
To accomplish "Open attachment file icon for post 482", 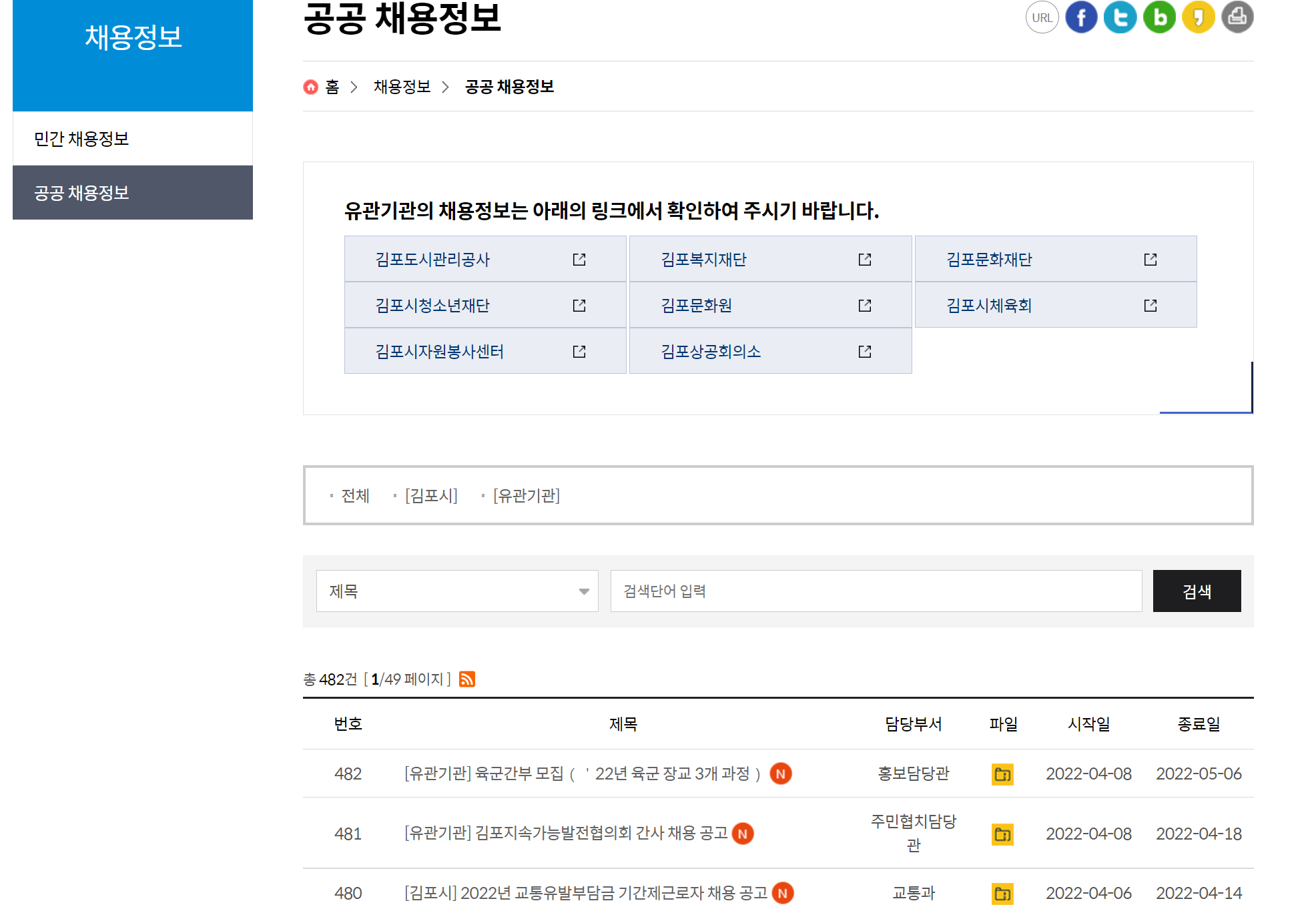I will coord(1002,774).
